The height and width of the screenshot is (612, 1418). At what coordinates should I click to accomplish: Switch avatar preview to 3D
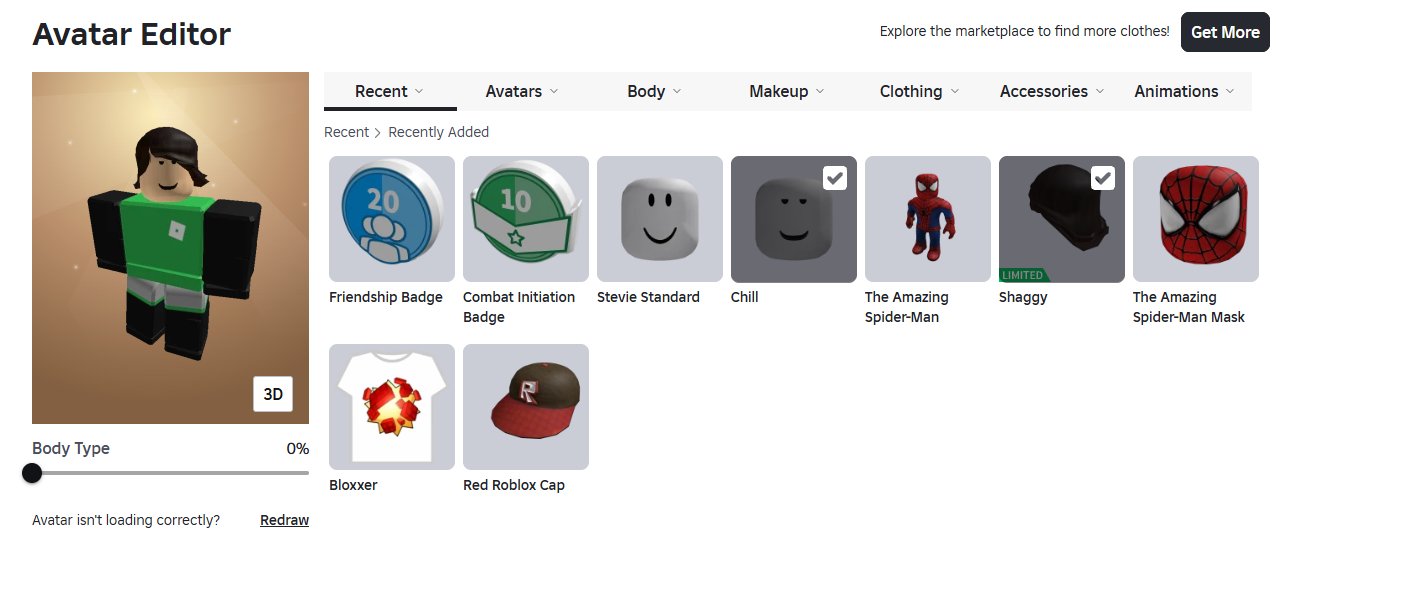point(273,394)
